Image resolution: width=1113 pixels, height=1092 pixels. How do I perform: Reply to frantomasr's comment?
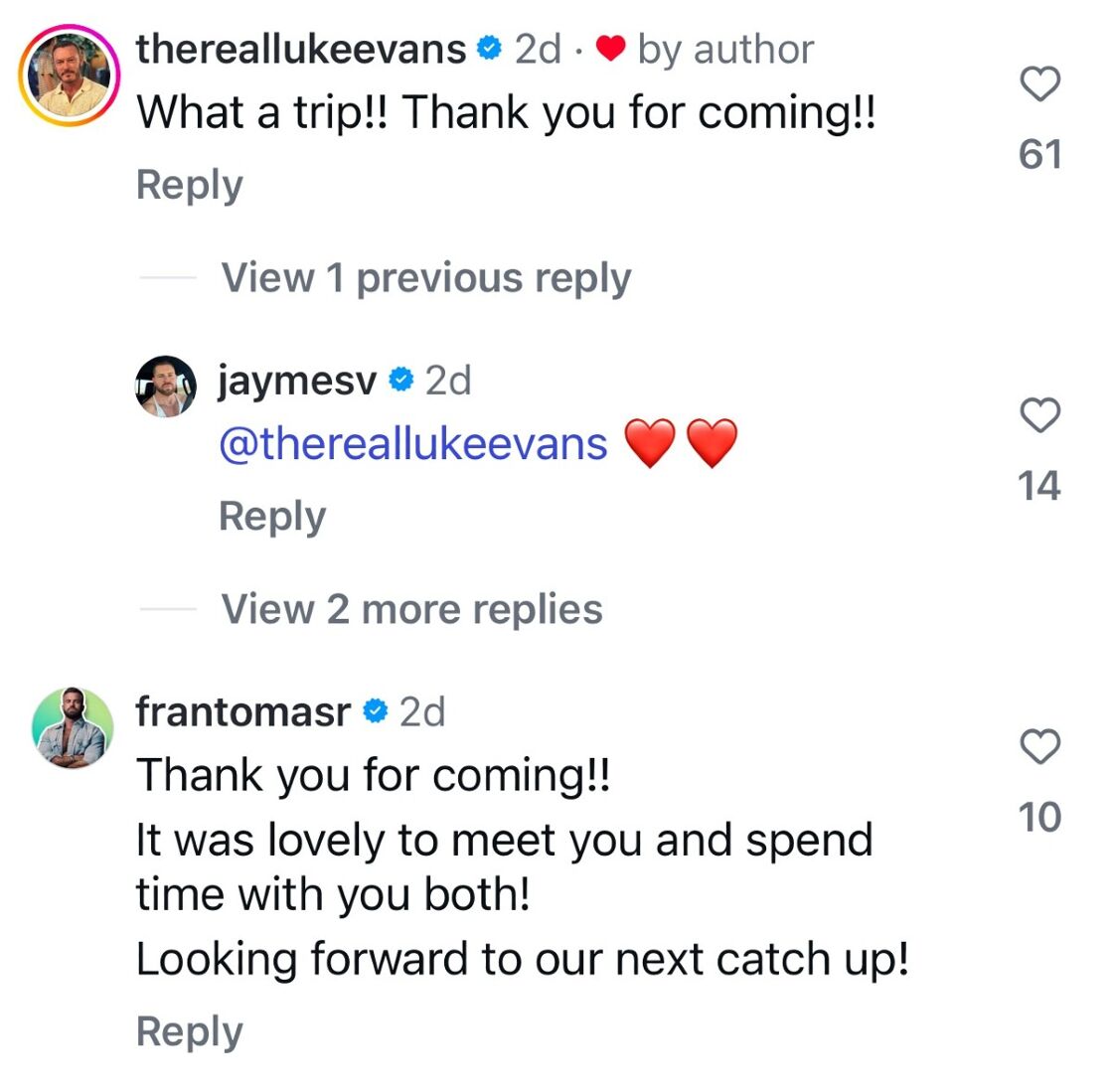[x=189, y=1032]
